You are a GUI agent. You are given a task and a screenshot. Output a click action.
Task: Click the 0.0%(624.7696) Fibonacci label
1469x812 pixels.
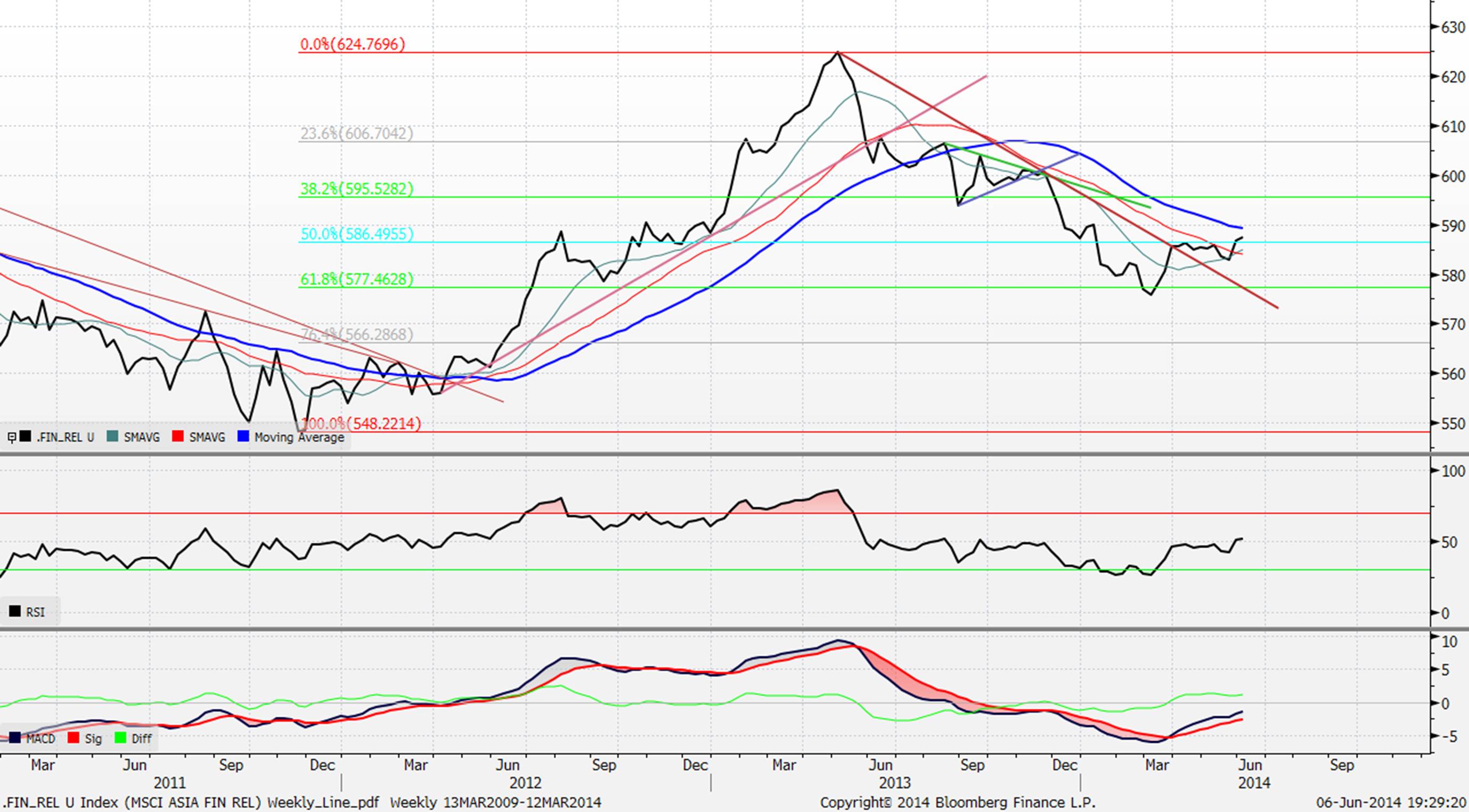pos(353,45)
